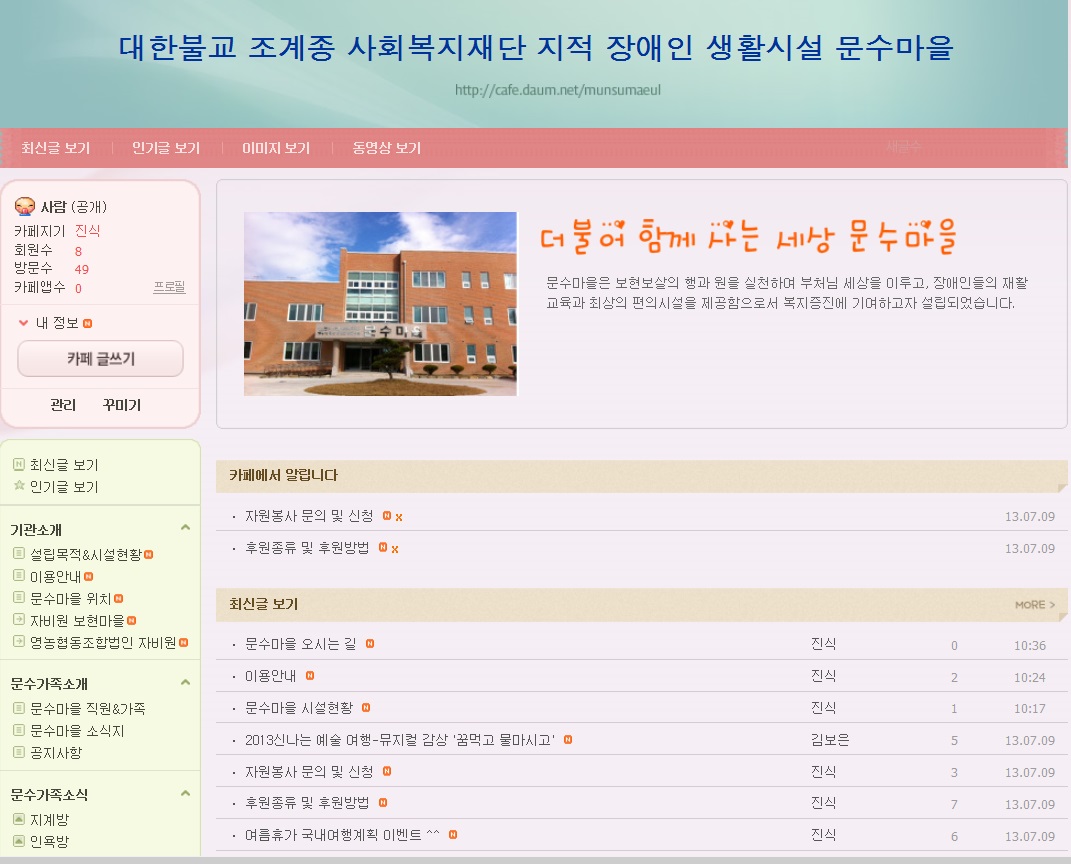Click the star icon beside 인기글 보기

19,486
